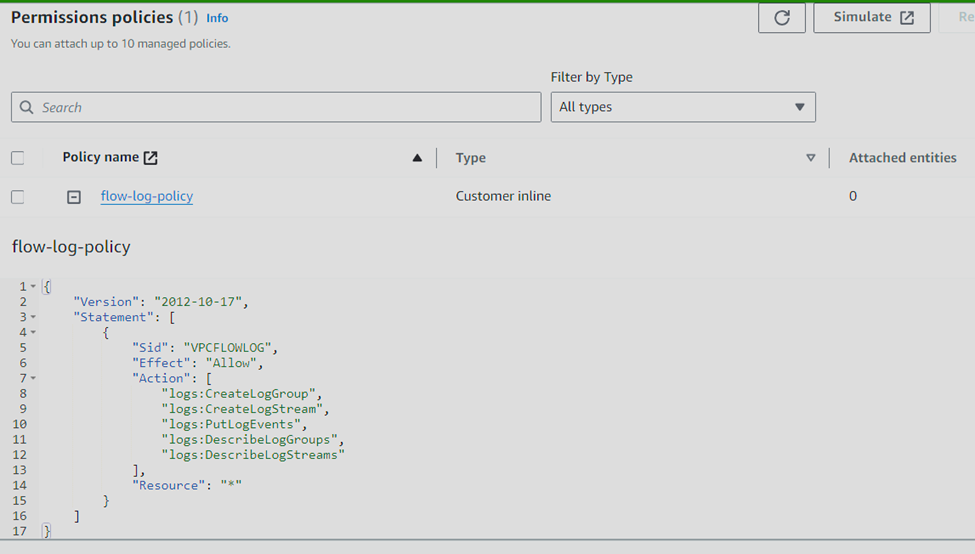Click the logs:CreateLogStream action line
Screen dimensions: 975x554
245,409
